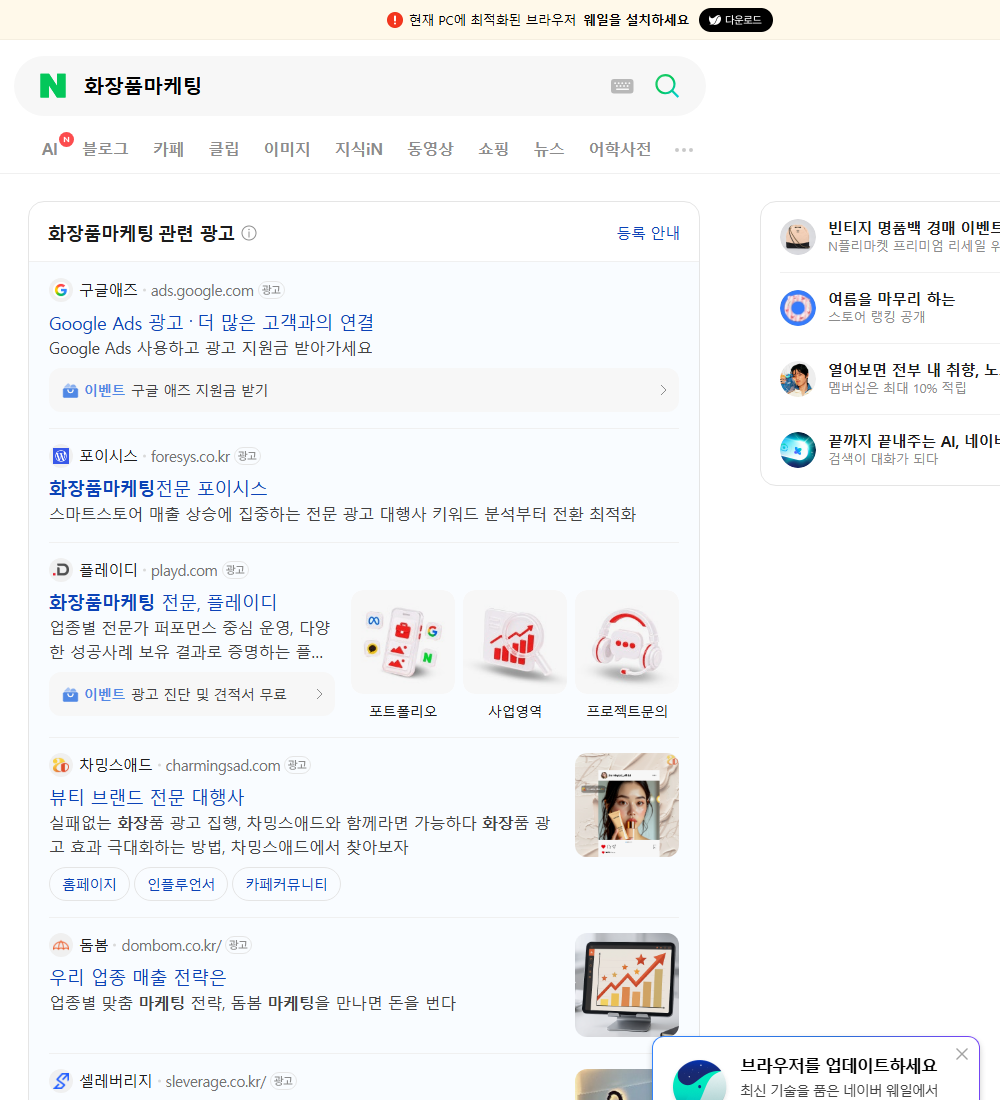Switch to the 카페 tab
This screenshot has width=1000, height=1100.
tap(168, 149)
